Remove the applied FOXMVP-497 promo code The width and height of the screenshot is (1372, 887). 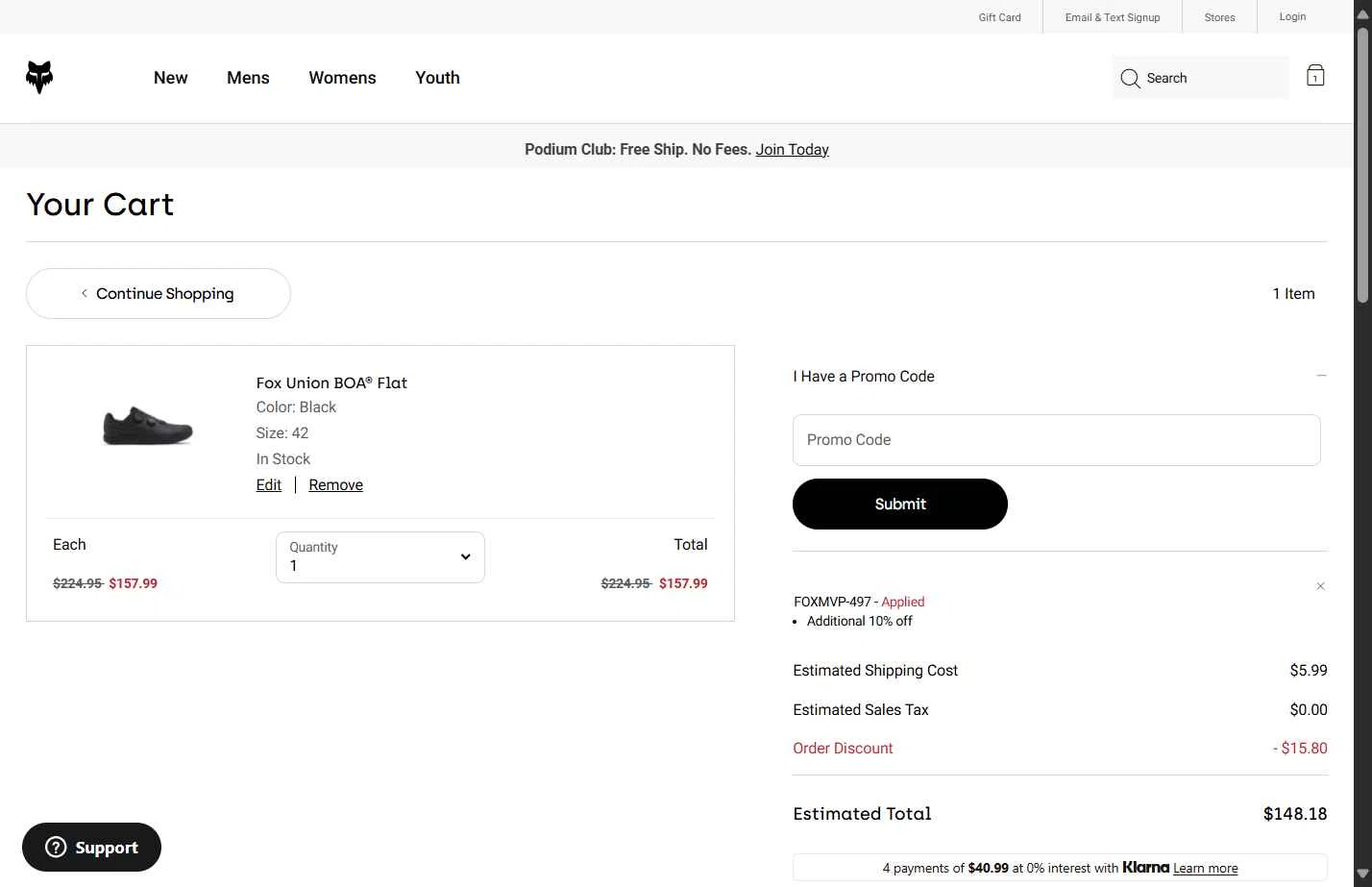tap(1320, 586)
